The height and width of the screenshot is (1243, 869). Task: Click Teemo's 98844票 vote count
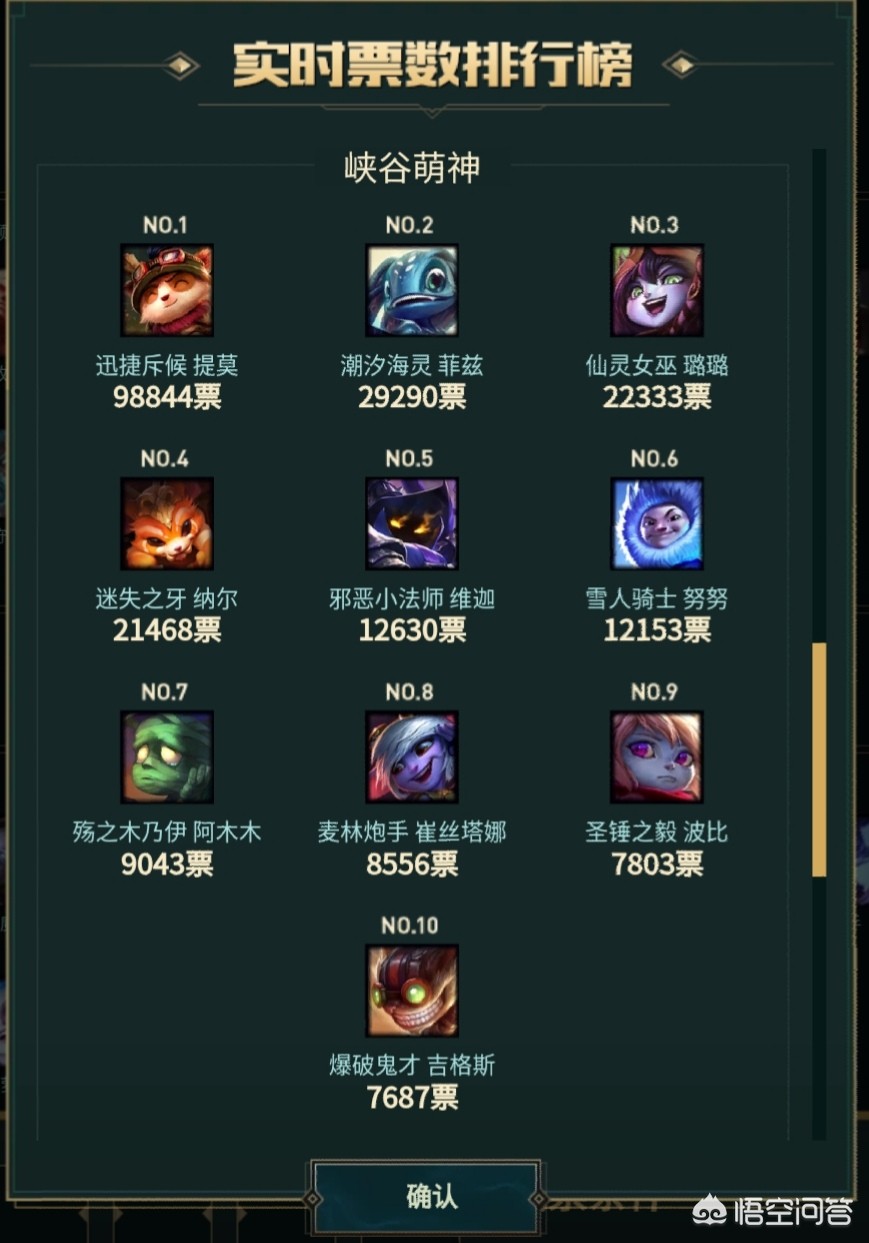click(167, 397)
